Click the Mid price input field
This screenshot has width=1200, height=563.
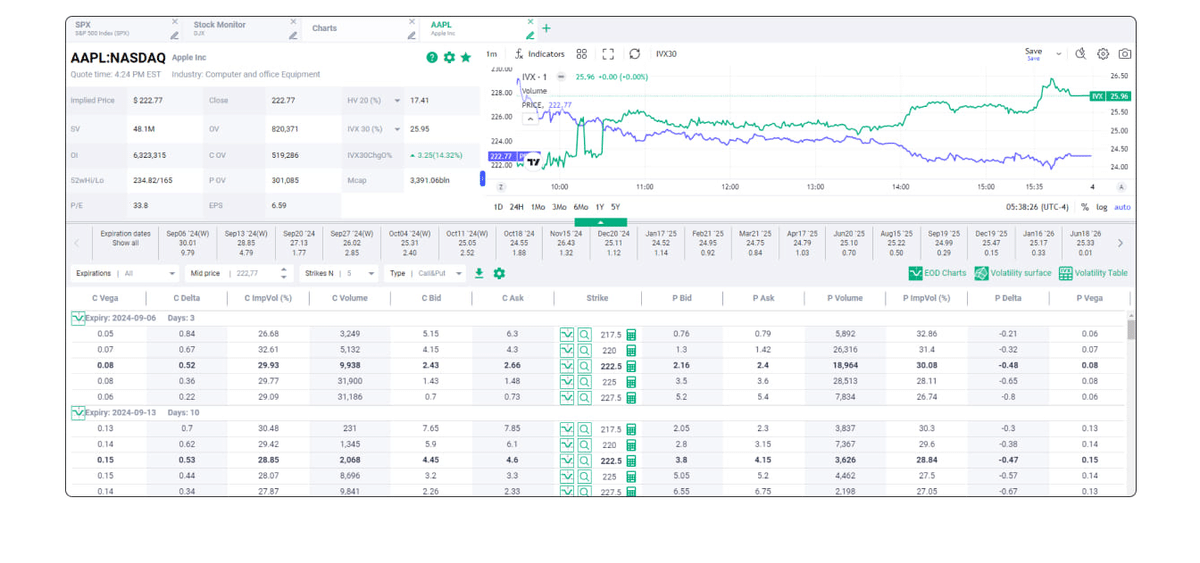[240, 273]
